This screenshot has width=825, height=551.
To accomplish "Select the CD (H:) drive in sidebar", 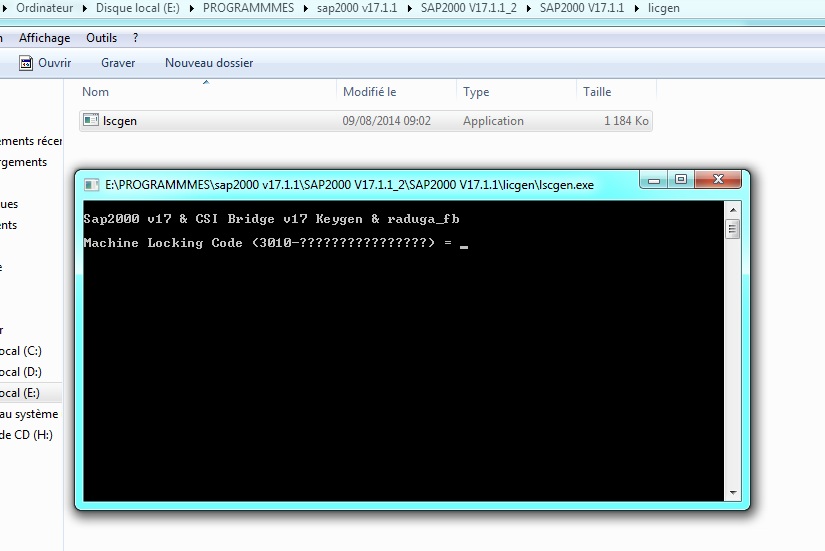I will coord(26,435).
